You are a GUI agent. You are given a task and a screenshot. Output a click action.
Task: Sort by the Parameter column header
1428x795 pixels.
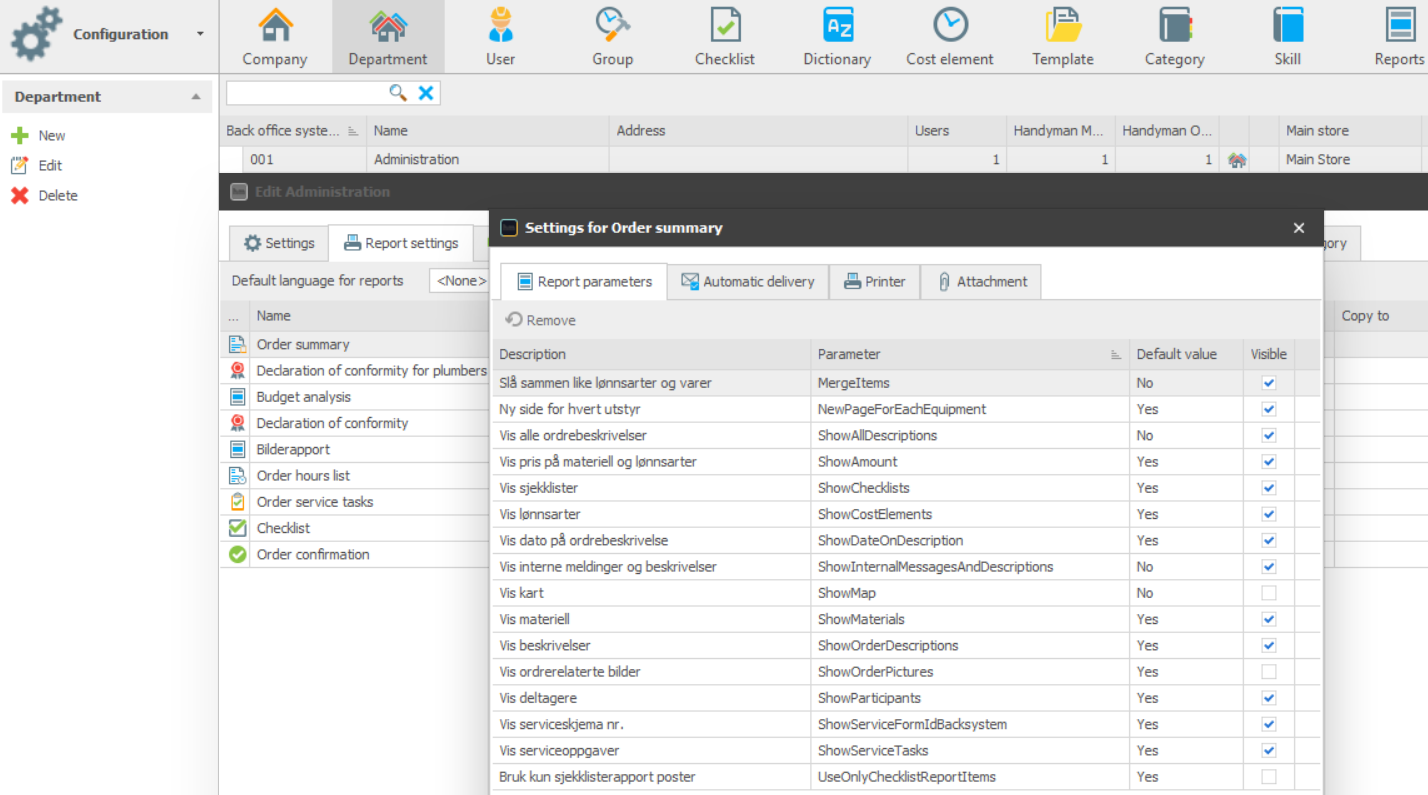969,354
